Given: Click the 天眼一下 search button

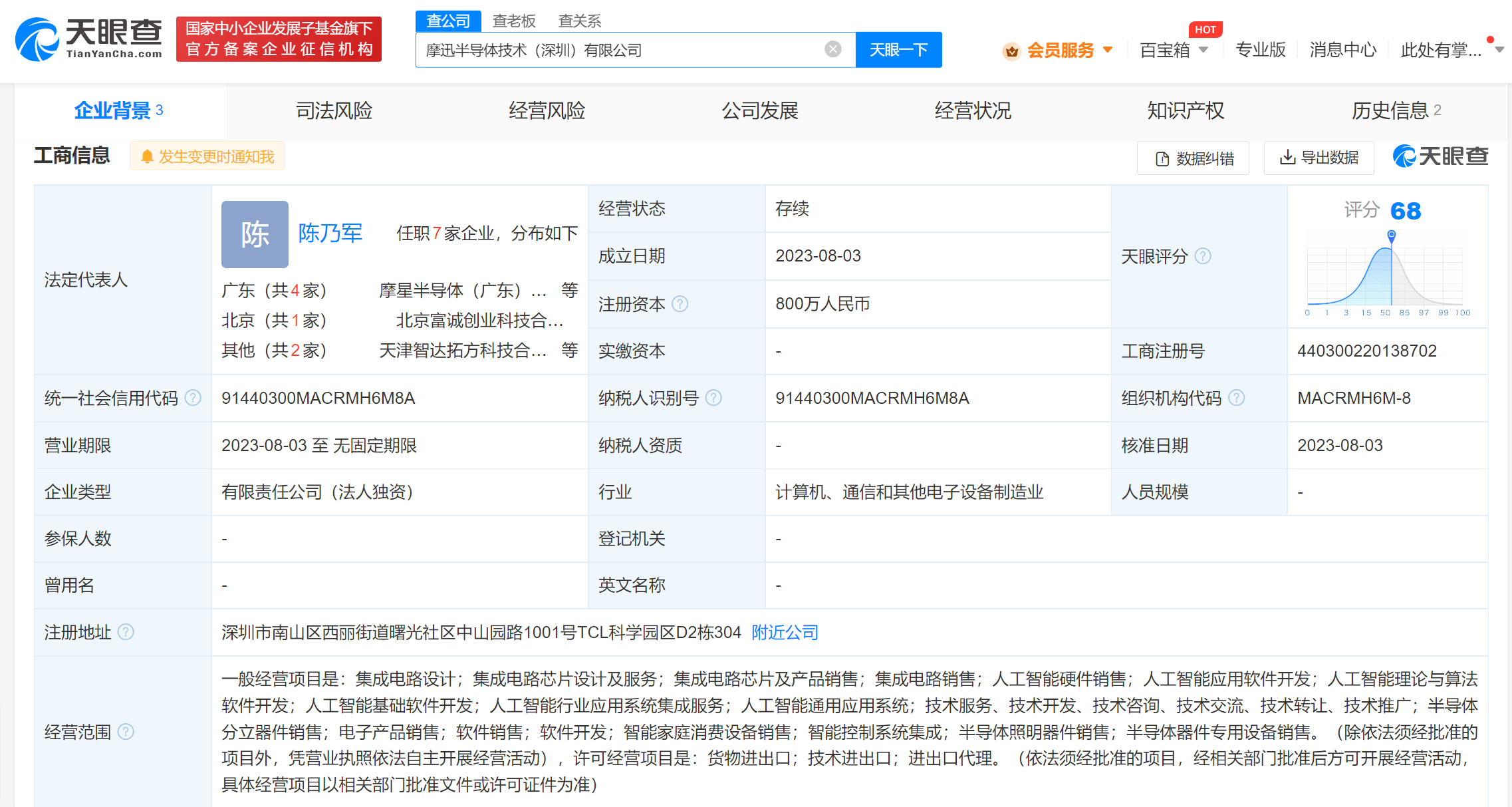Looking at the screenshot, I should pos(899,49).
